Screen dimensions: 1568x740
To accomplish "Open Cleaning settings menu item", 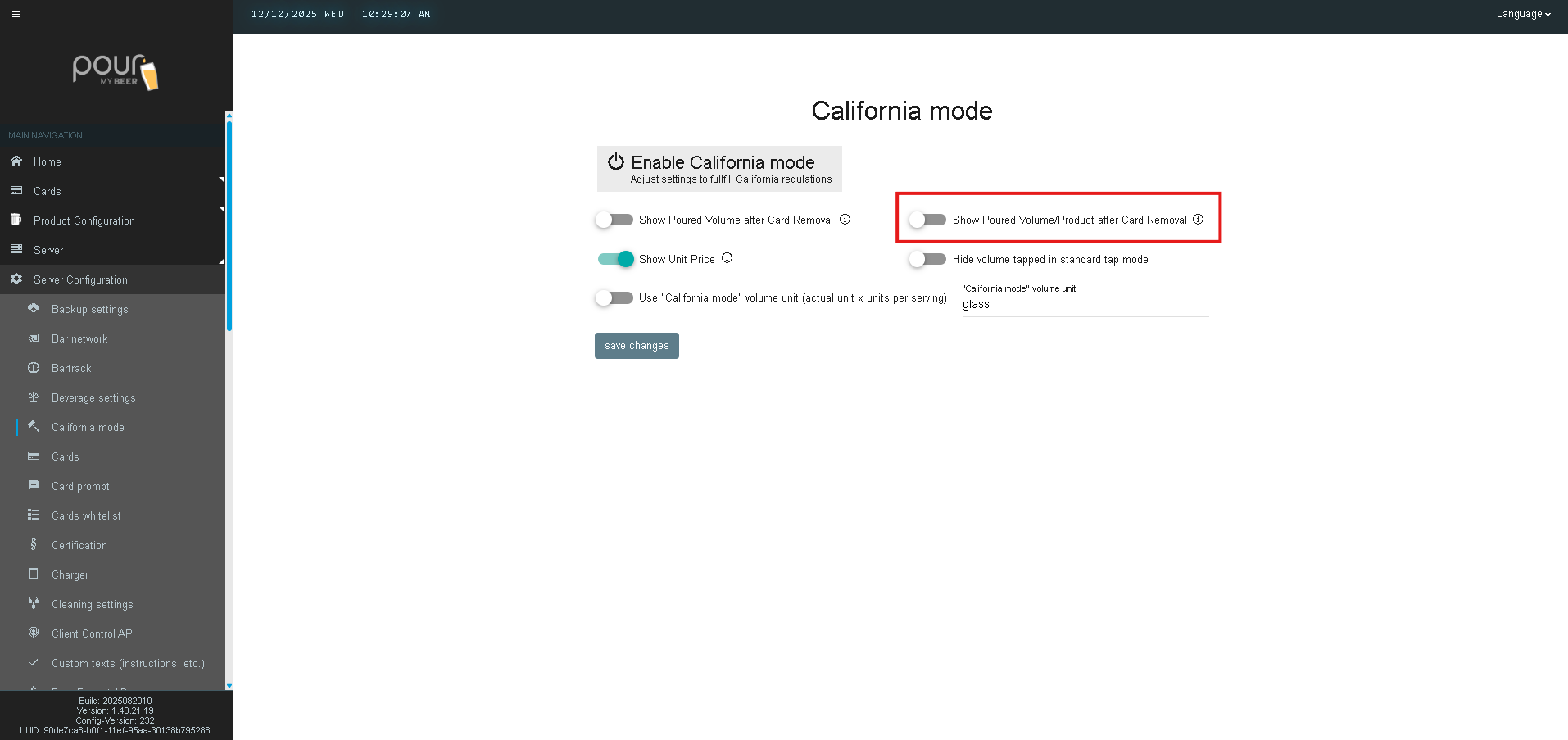I will pyautogui.click(x=92, y=604).
